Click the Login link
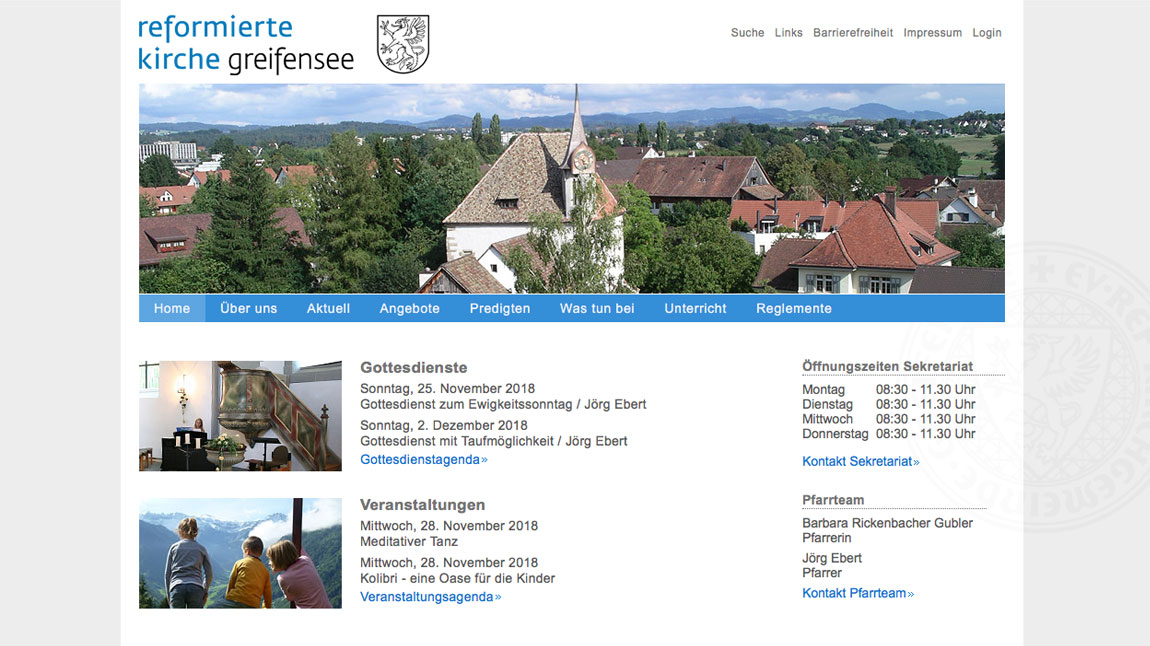The image size is (1150, 646). coord(986,33)
